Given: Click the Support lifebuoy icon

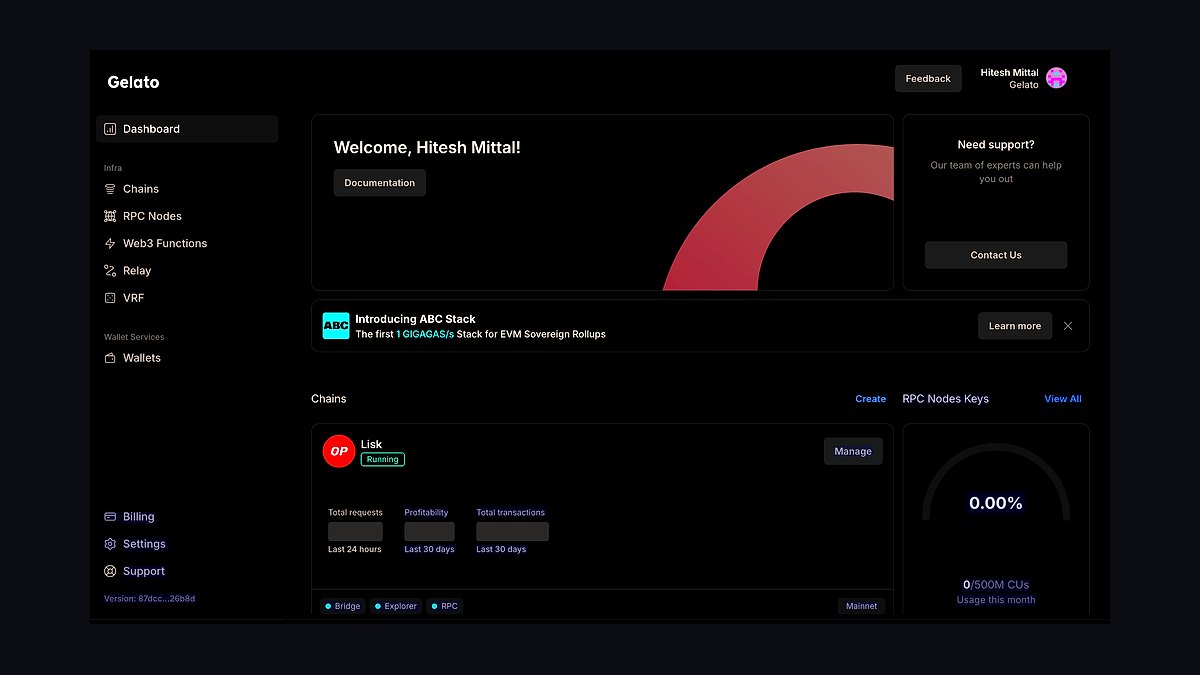Looking at the screenshot, I should pos(110,571).
